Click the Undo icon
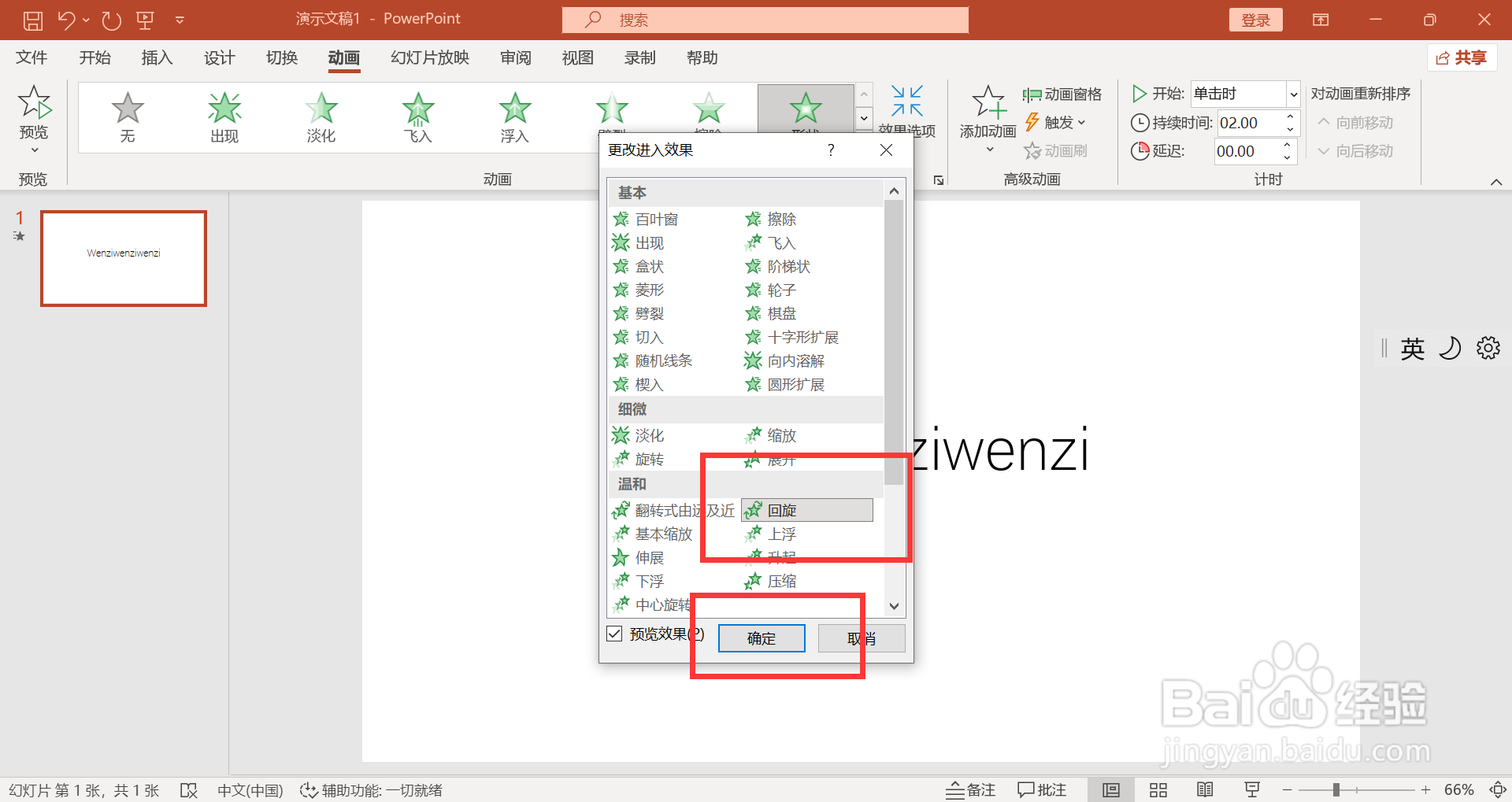 click(x=66, y=20)
